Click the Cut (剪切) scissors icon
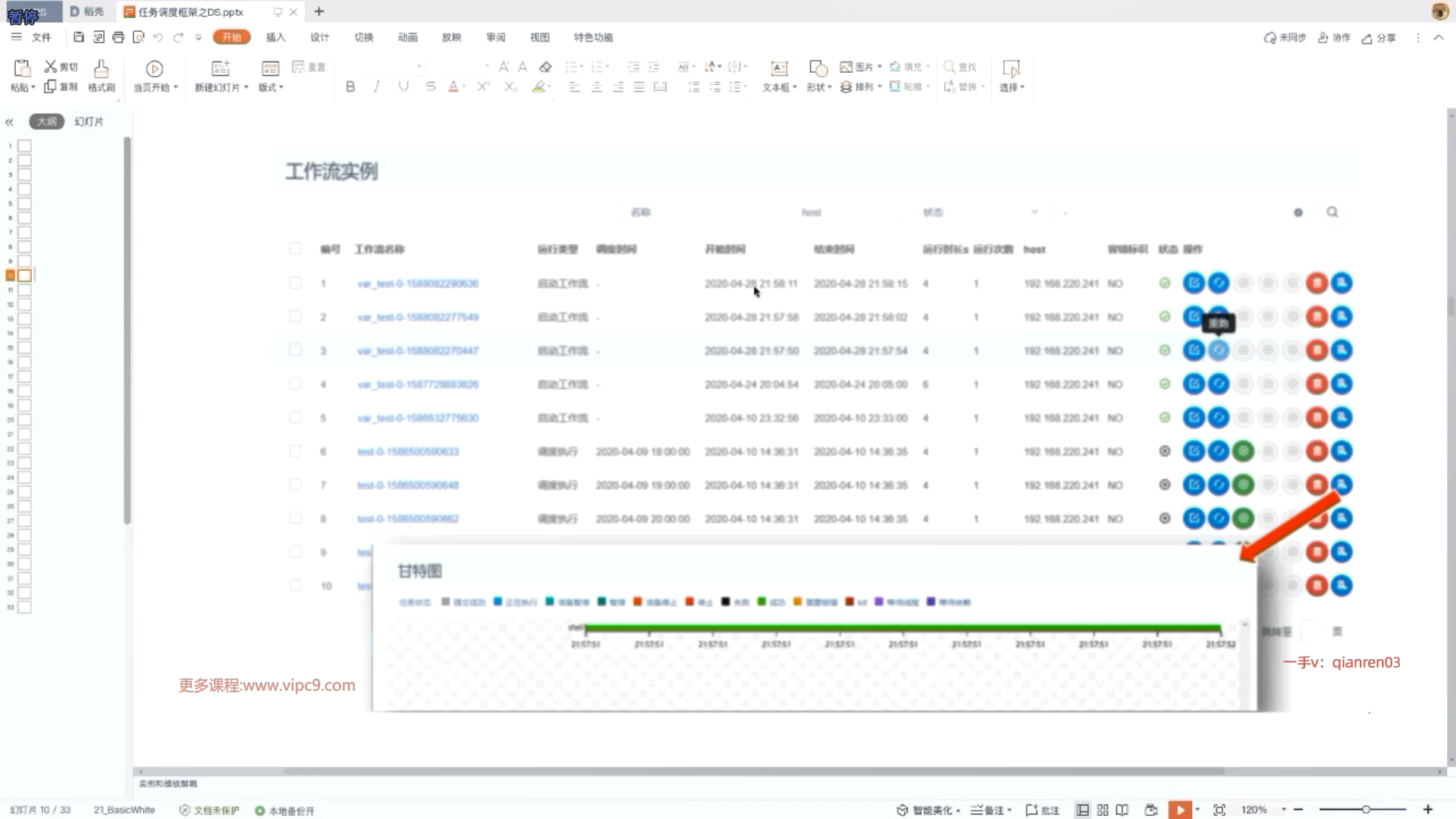 (51, 67)
